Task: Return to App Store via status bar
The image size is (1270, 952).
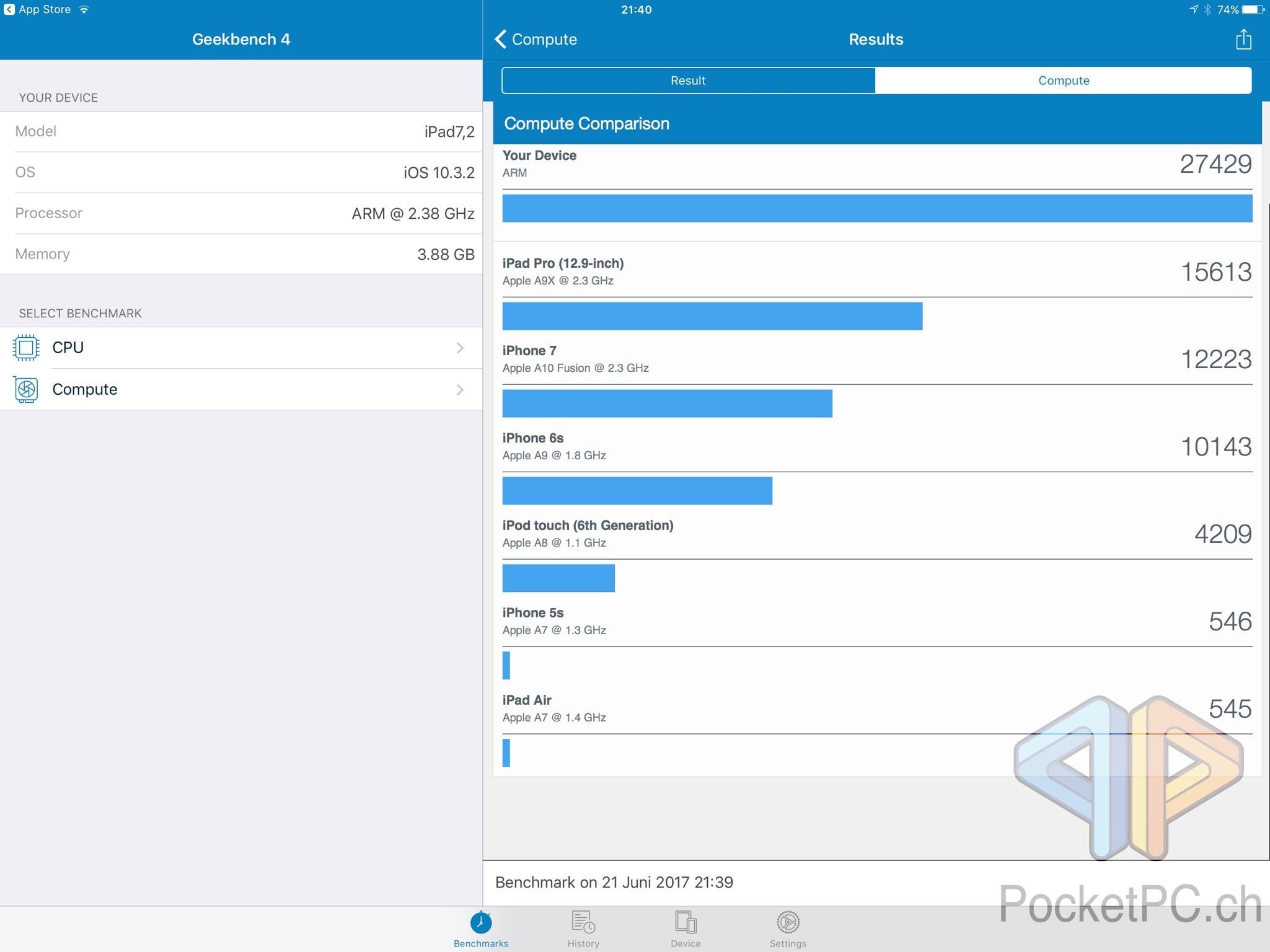Action: (x=38, y=9)
